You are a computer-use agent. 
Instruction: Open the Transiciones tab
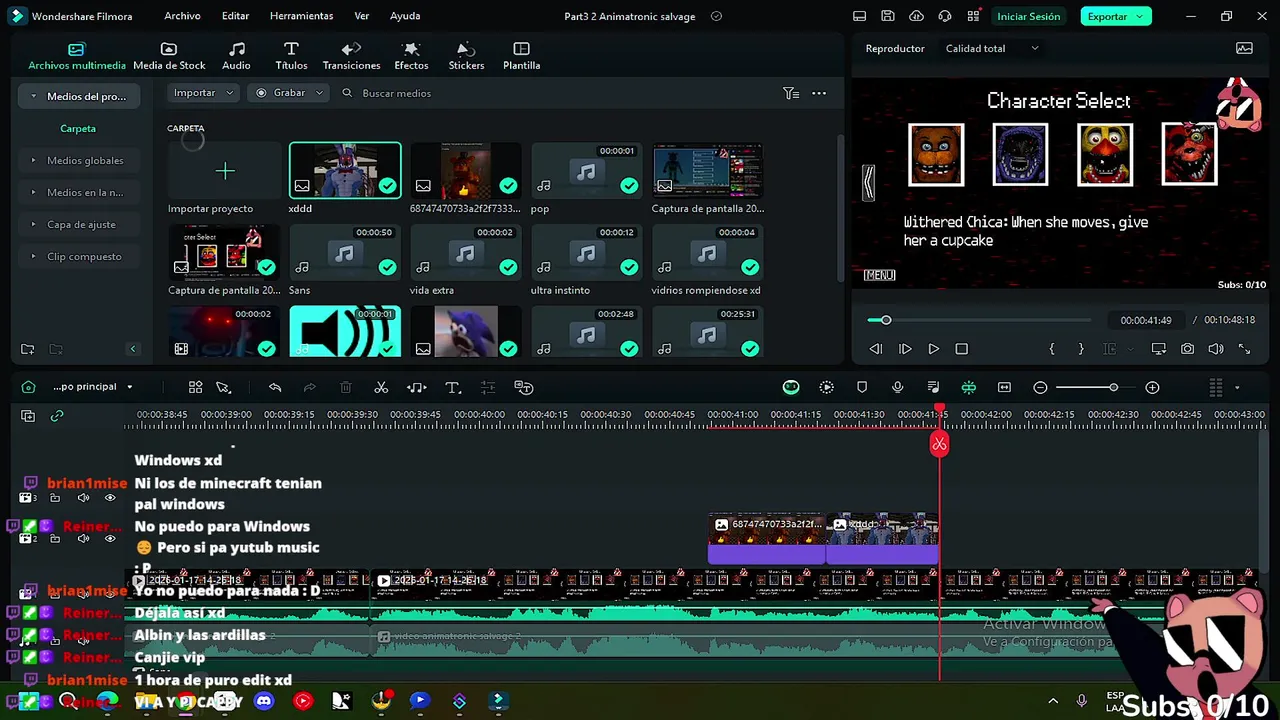351,56
